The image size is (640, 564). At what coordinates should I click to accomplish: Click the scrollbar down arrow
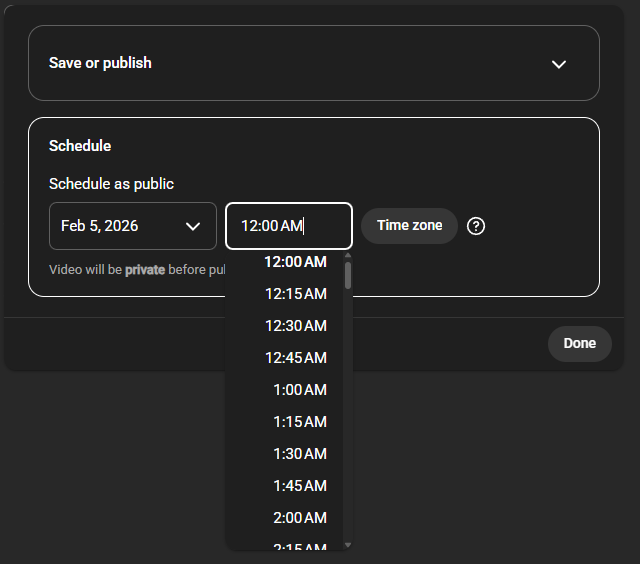[x=348, y=544]
